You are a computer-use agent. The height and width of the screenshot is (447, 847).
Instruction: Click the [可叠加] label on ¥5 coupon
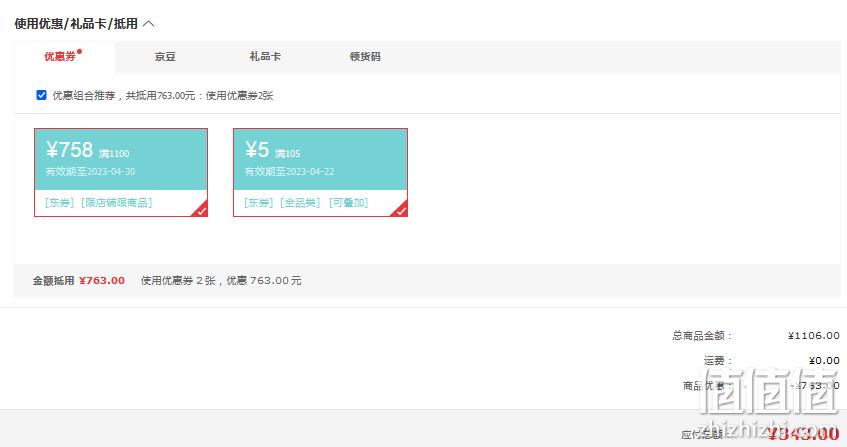[348, 203]
